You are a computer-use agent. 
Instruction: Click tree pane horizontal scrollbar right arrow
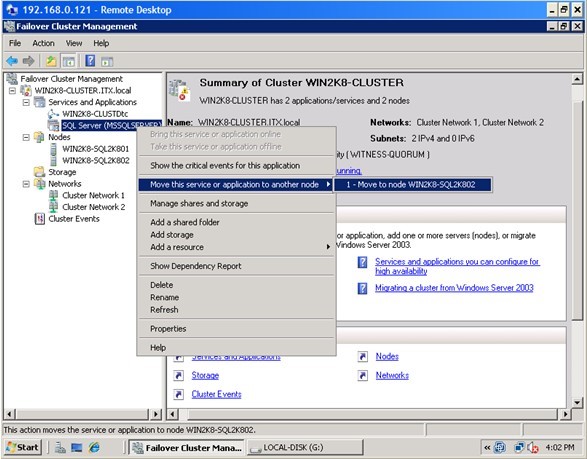click(x=156, y=414)
